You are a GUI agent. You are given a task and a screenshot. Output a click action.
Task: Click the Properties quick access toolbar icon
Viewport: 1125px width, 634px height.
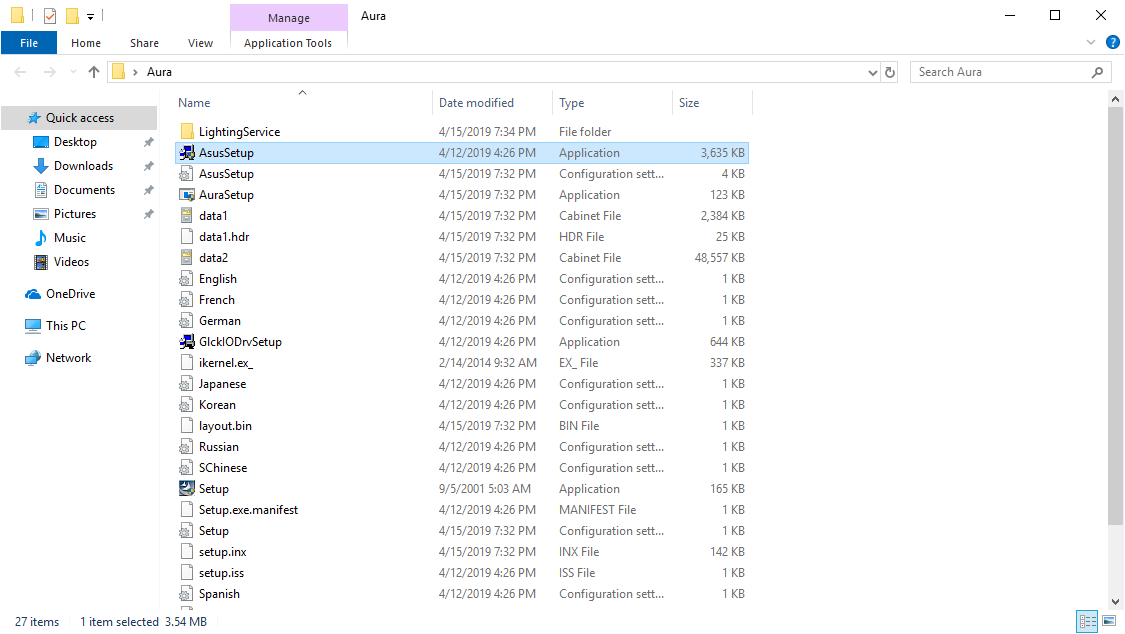click(x=50, y=15)
